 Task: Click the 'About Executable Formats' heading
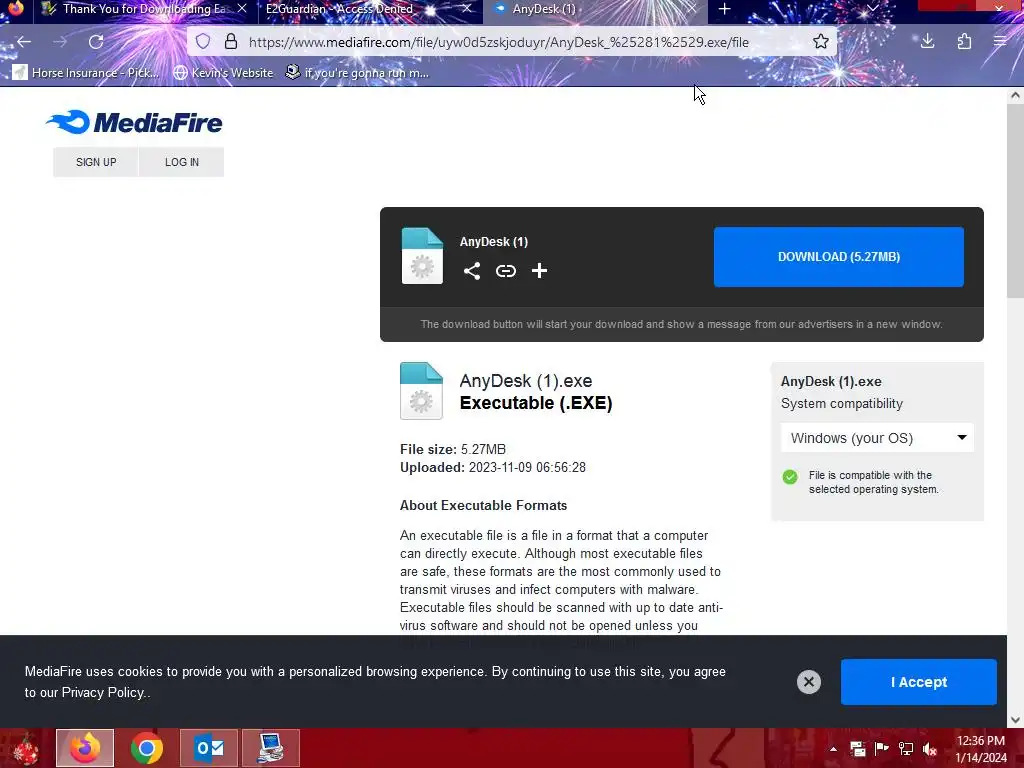[x=483, y=505]
